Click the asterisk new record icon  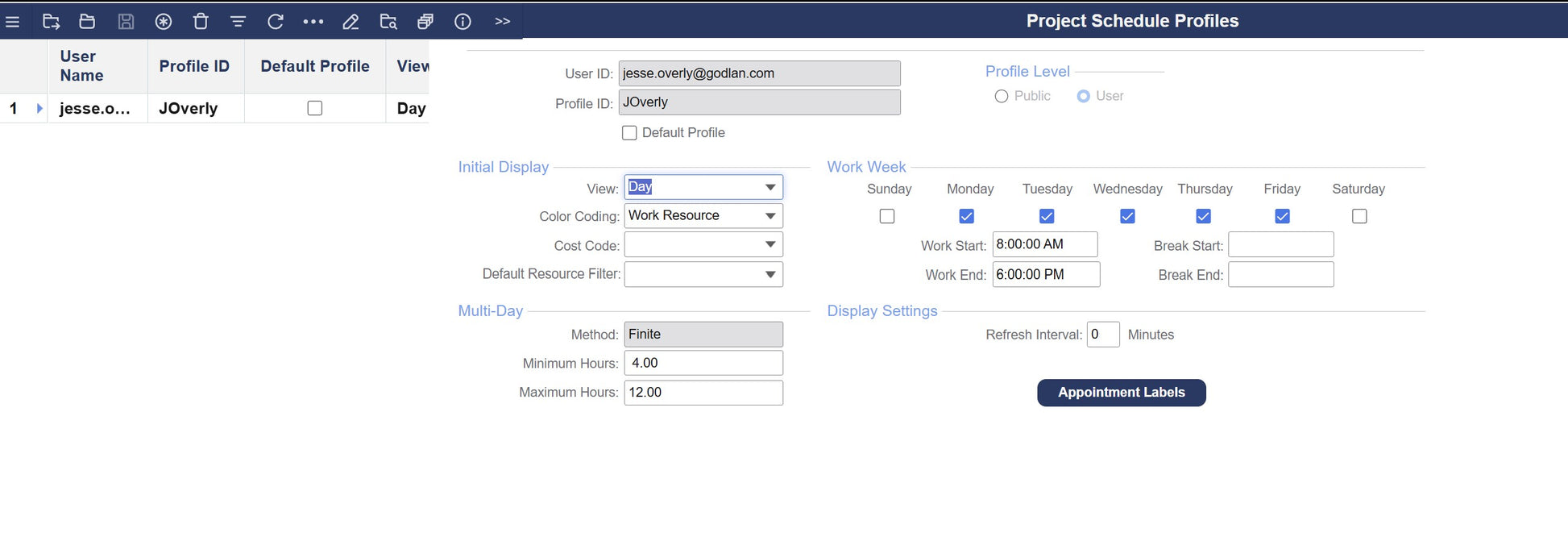[164, 22]
